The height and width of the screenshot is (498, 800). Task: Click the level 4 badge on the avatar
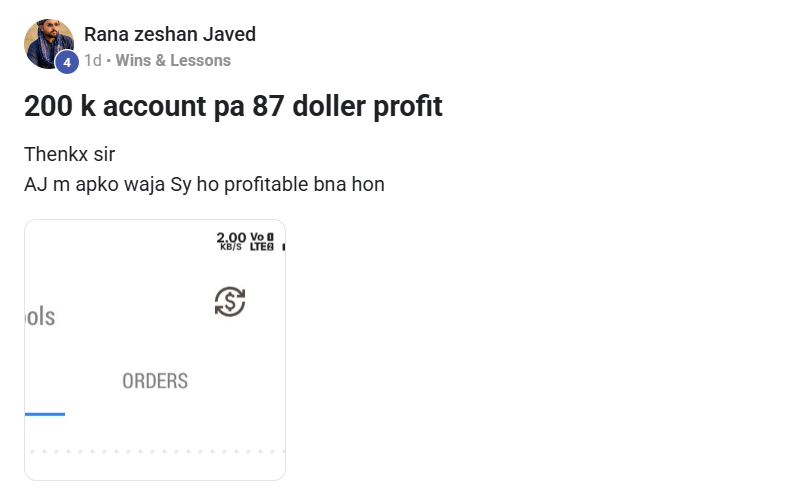click(66, 62)
